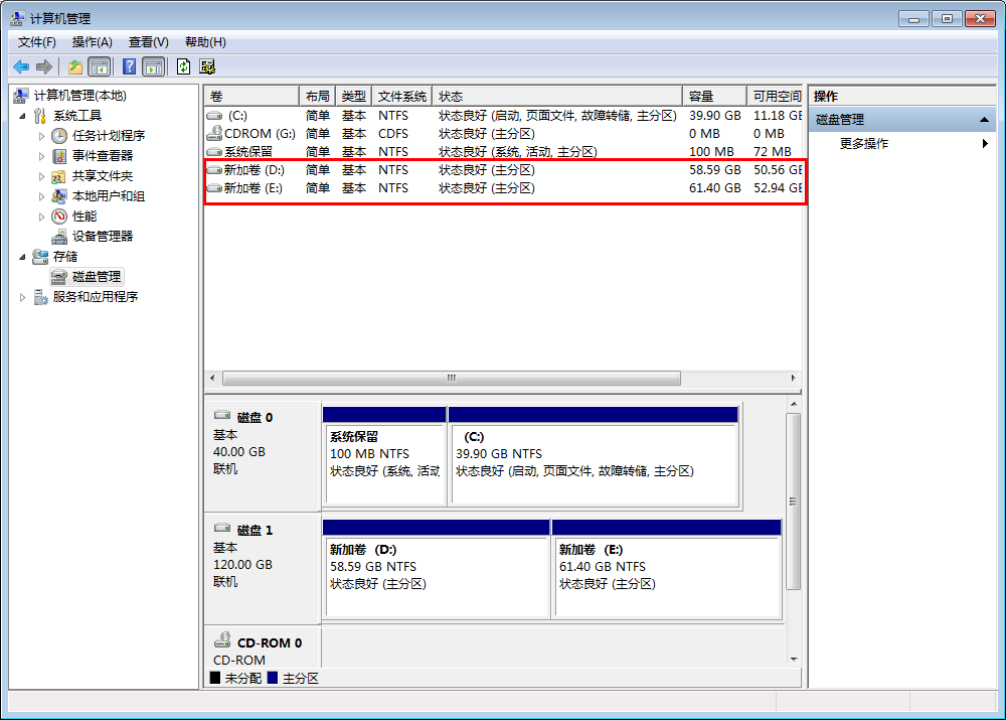1006x720 pixels.
Task: Click the Refresh toolbar icon
Action: [183, 67]
